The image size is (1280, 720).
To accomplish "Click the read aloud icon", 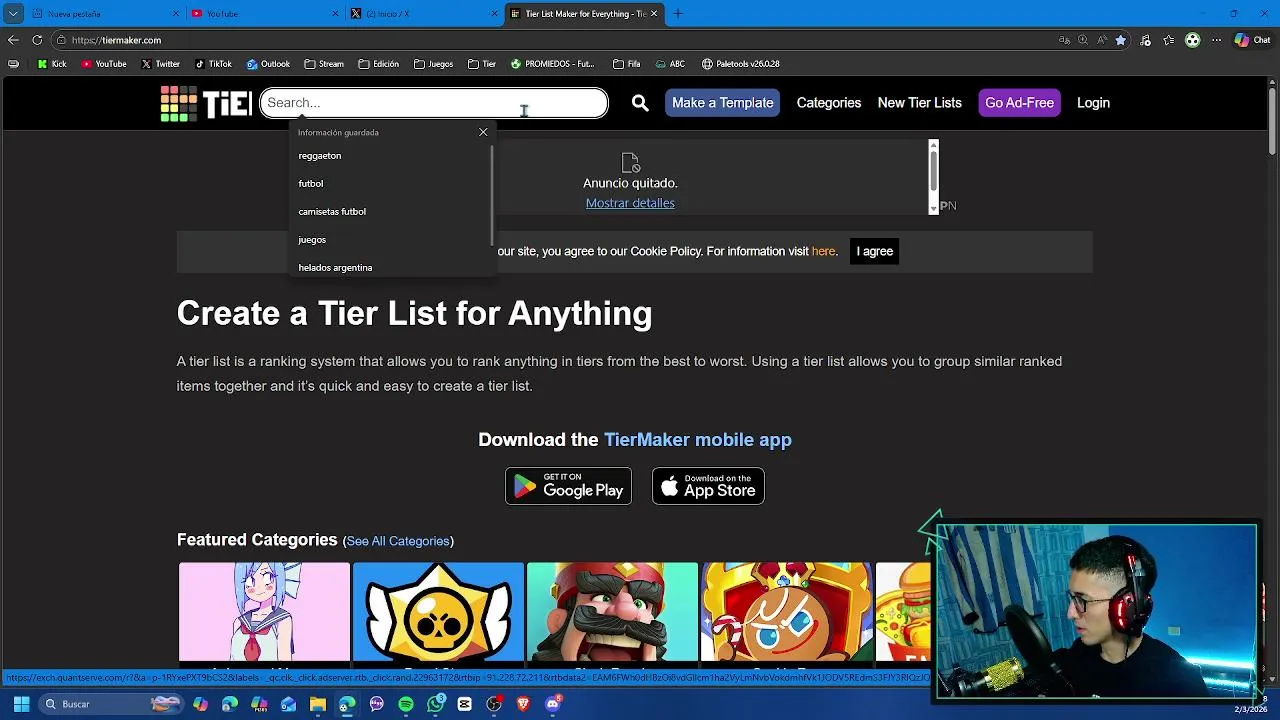I will (1101, 40).
